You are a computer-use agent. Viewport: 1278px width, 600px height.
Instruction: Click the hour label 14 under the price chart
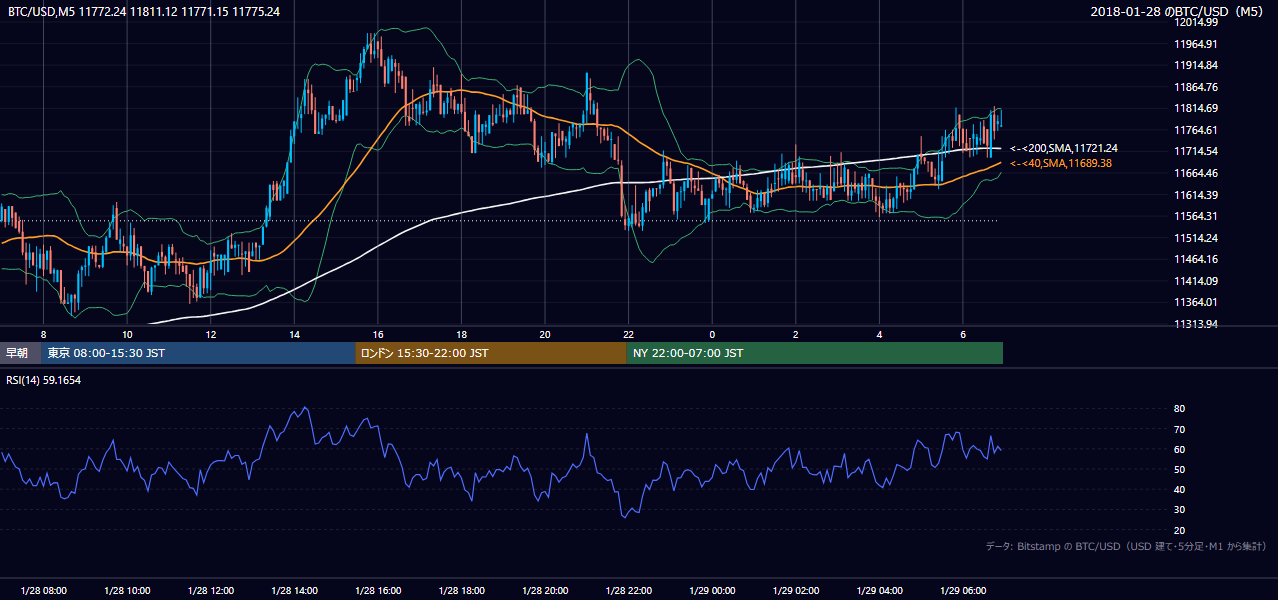click(x=294, y=334)
